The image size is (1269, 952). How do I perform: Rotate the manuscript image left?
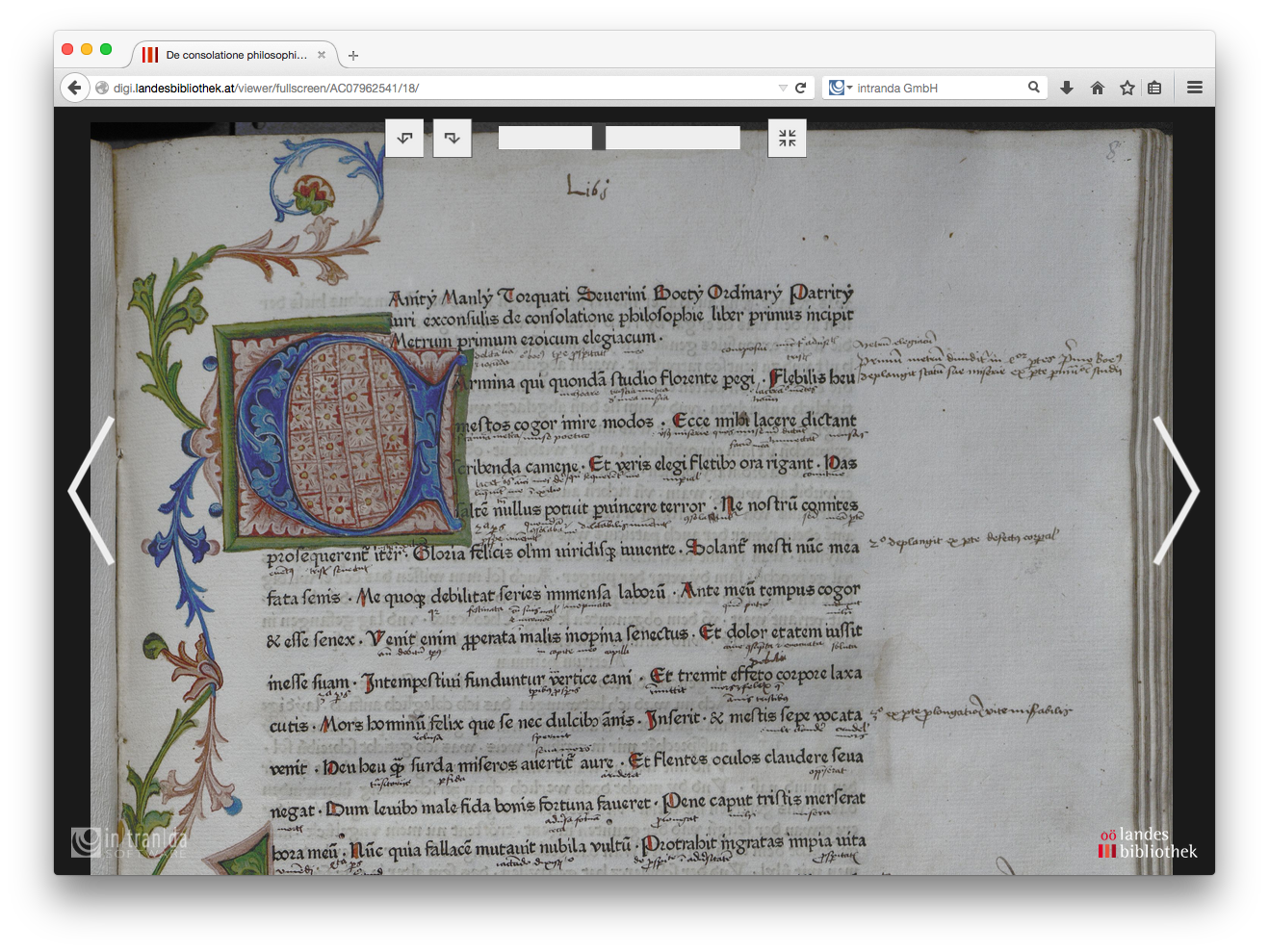pyautogui.click(x=404, y=138)
